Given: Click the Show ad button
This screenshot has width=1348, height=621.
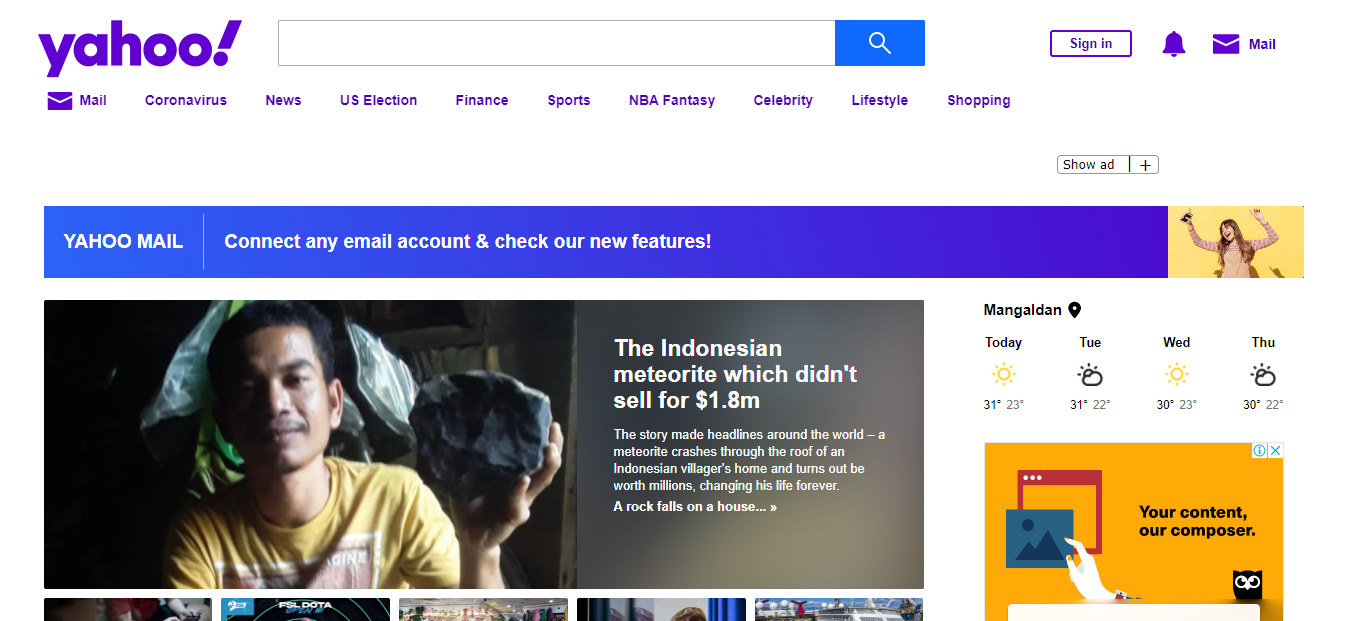Looking at the screenshot, I should [x=1088, y=165].
